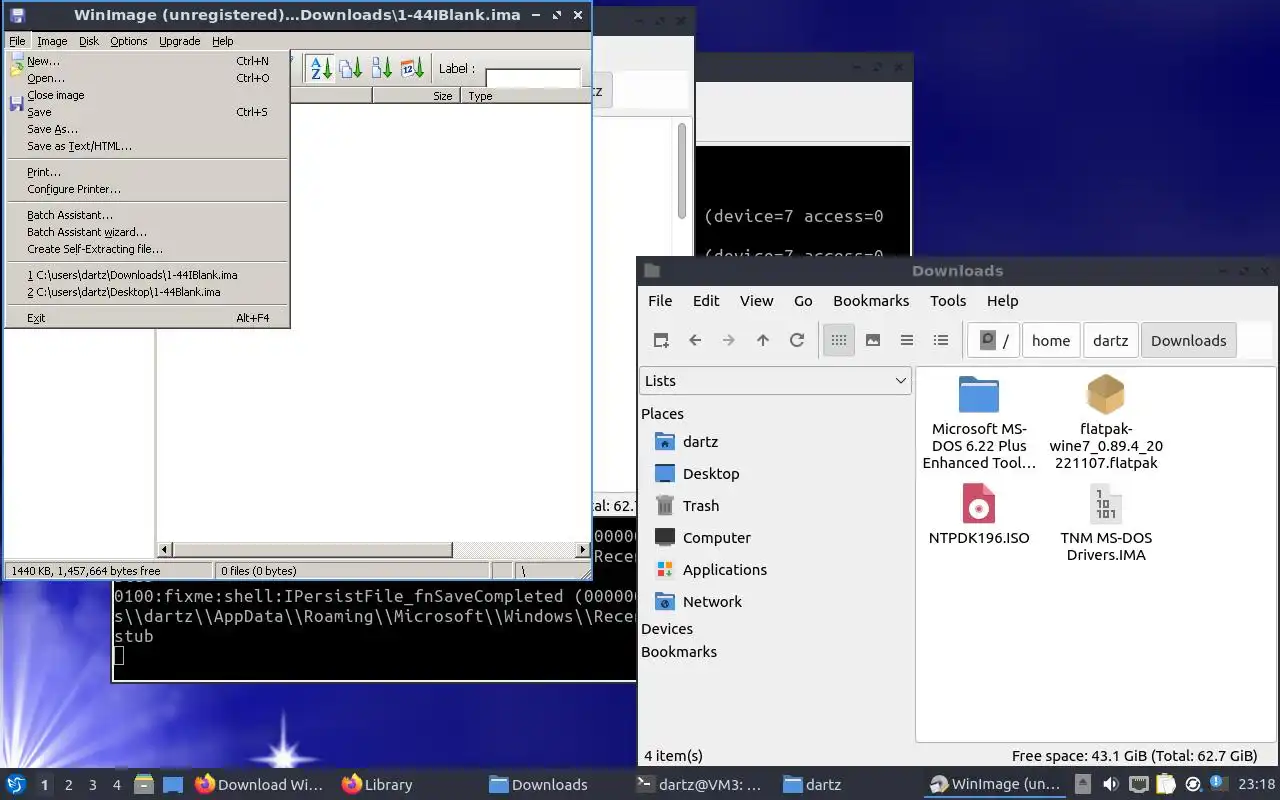Choose Print... from the File menu

coord(147,172)
